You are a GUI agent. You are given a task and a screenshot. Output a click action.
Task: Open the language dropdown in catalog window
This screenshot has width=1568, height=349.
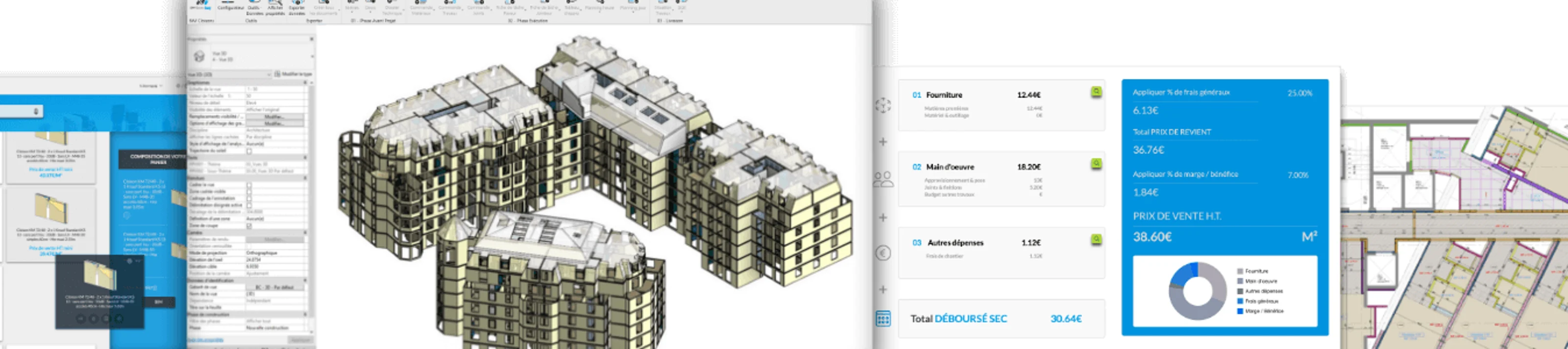tap(151, 86)
